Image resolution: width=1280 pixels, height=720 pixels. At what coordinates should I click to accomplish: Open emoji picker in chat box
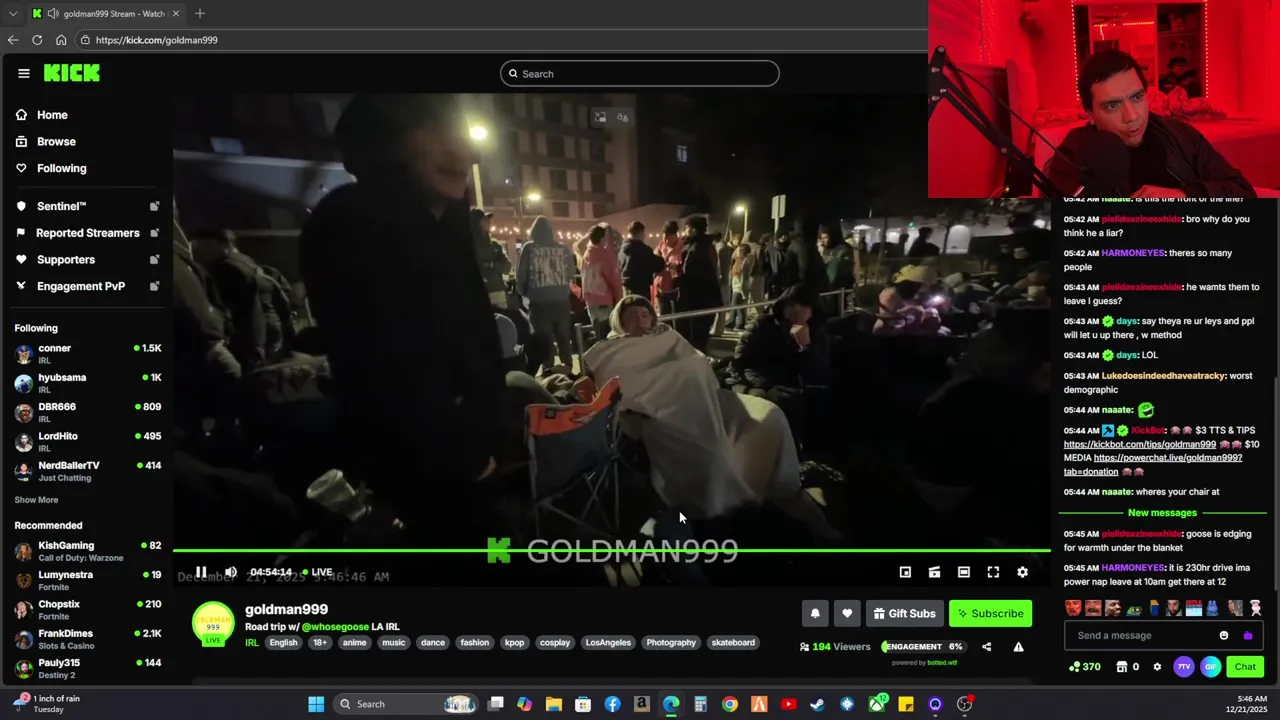pyautogui.click(x=1224, y=635)
